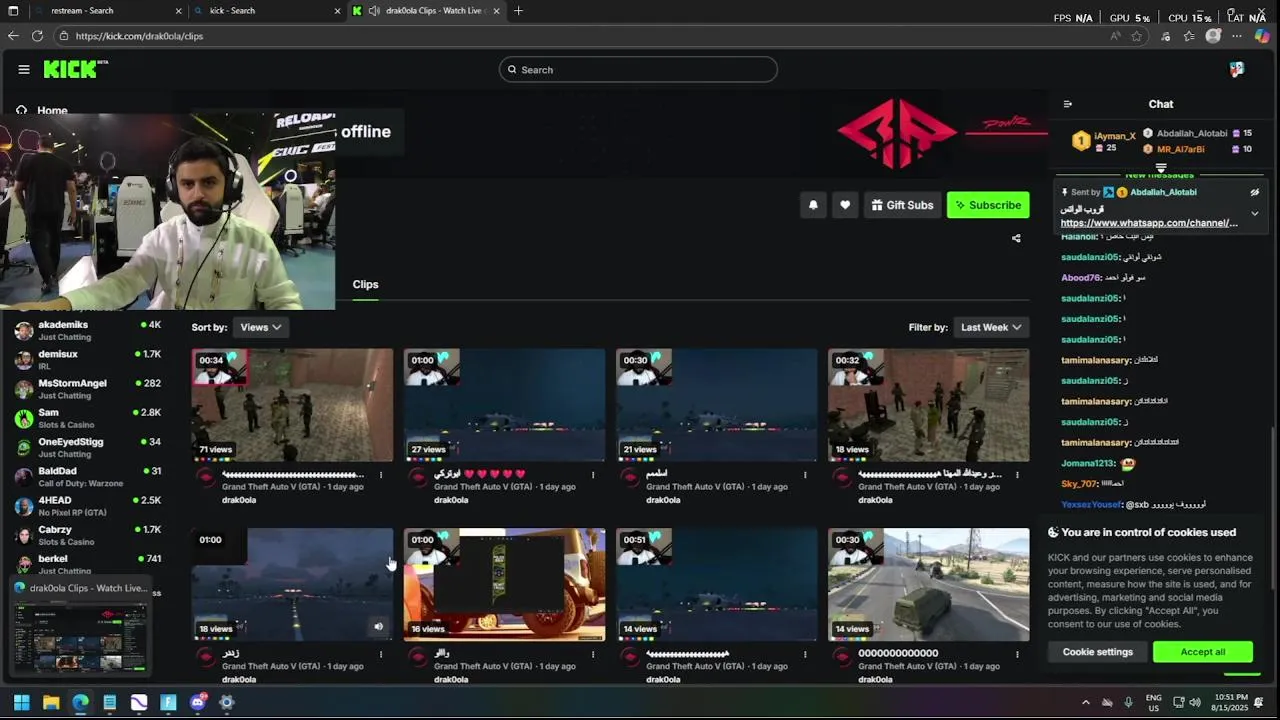
Task: Reload the page with the refresh icon
Action: [37, 36]
